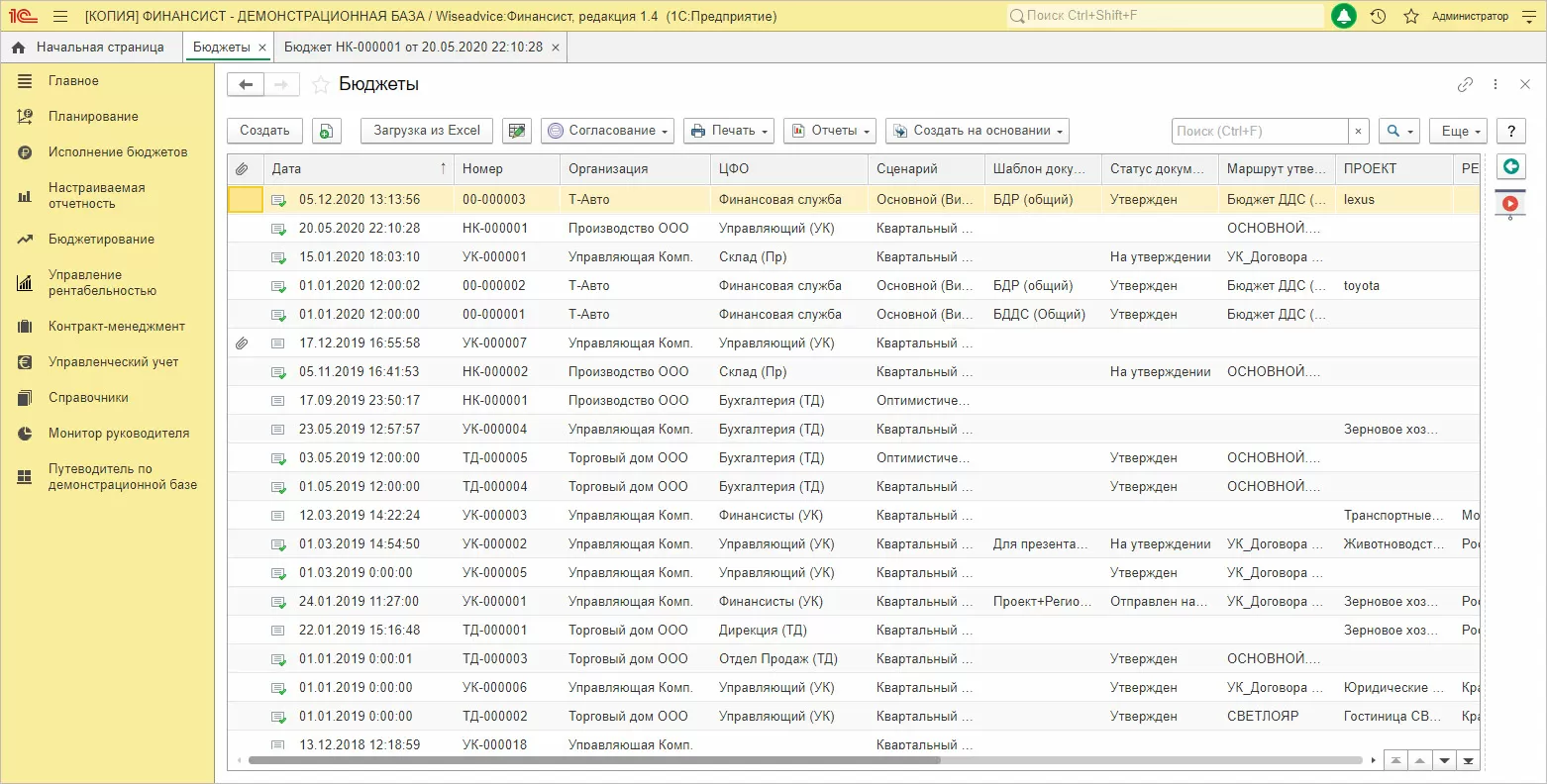Open the notifications bell icon
Image resolution: width=1547 pixels, height=784 pixels.
click(1344, 16)
